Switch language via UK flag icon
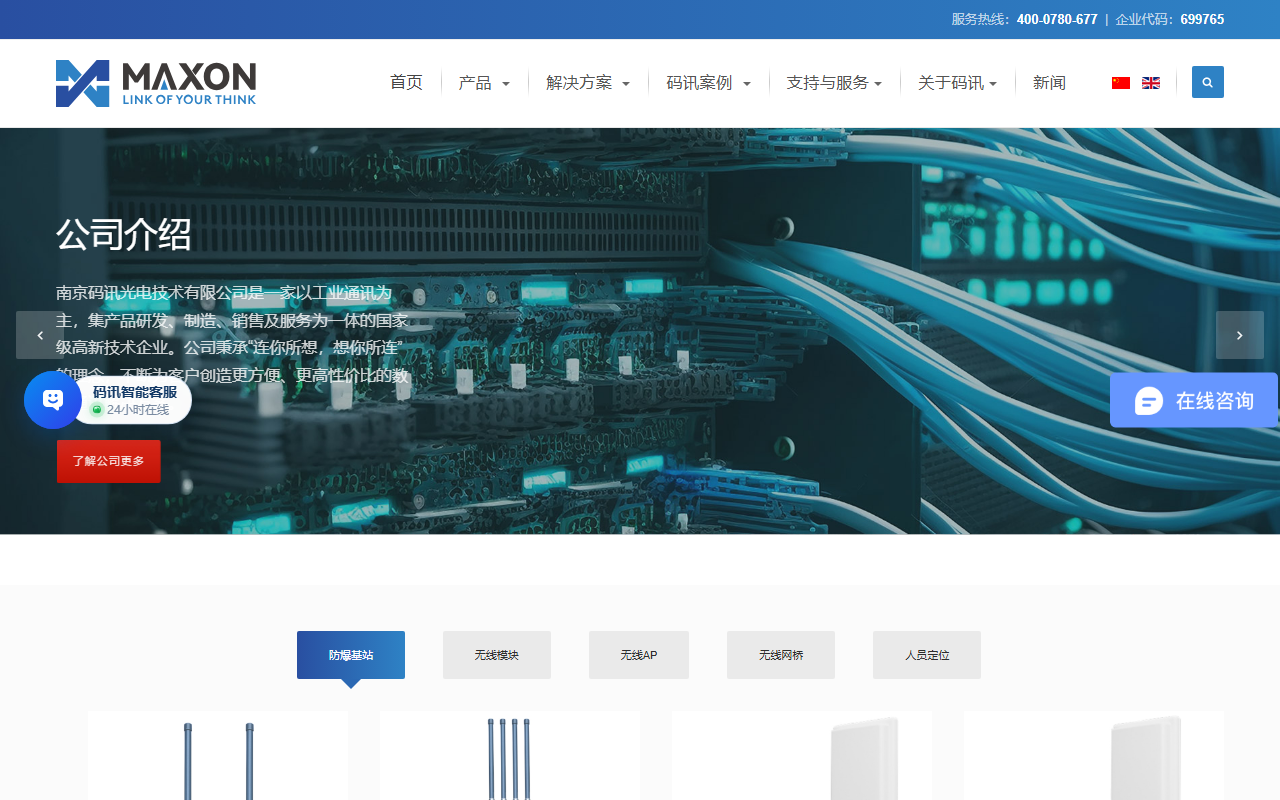 coord(1151,83)
